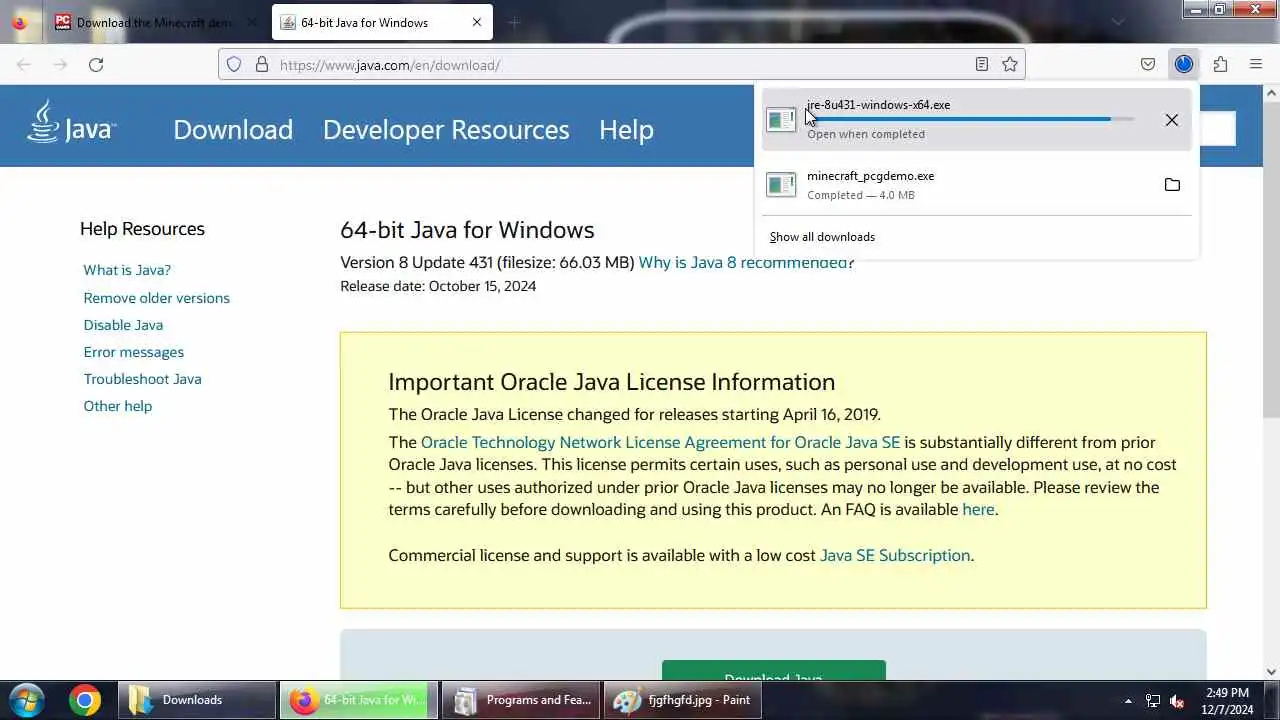
Task: Open the list all tabs dropdown
Action: tap(1118, 22)
